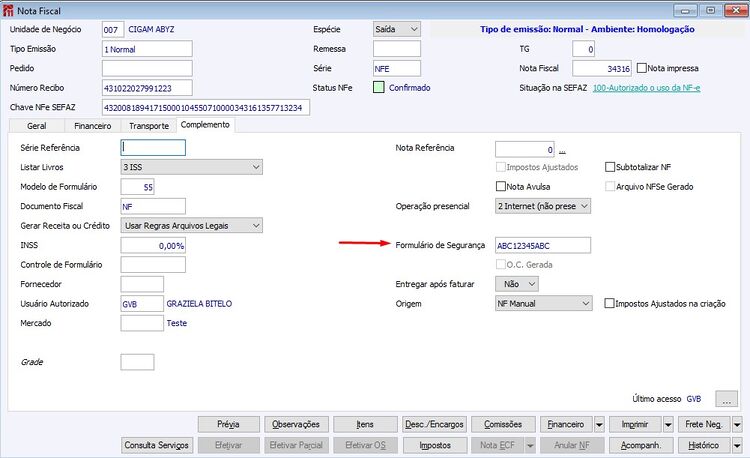Expand the arrow next to Histórico button
Viewport: 750px width, 458px height.
coord(737,446)
